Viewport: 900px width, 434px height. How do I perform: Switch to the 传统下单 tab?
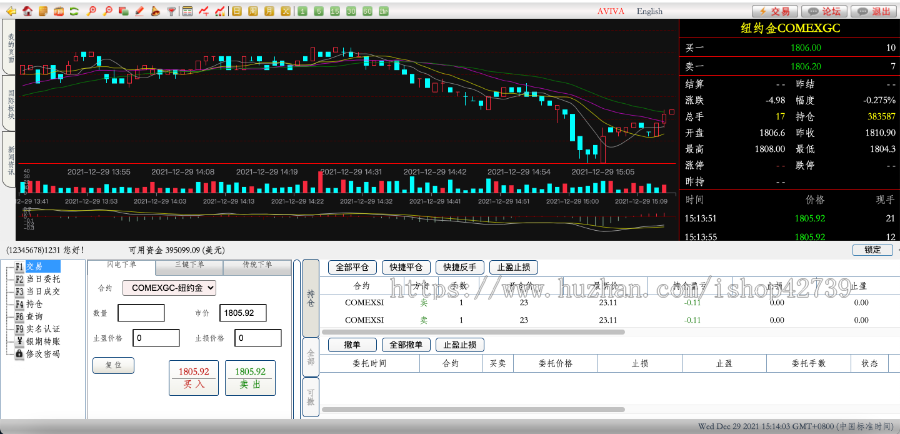point(256,266)
